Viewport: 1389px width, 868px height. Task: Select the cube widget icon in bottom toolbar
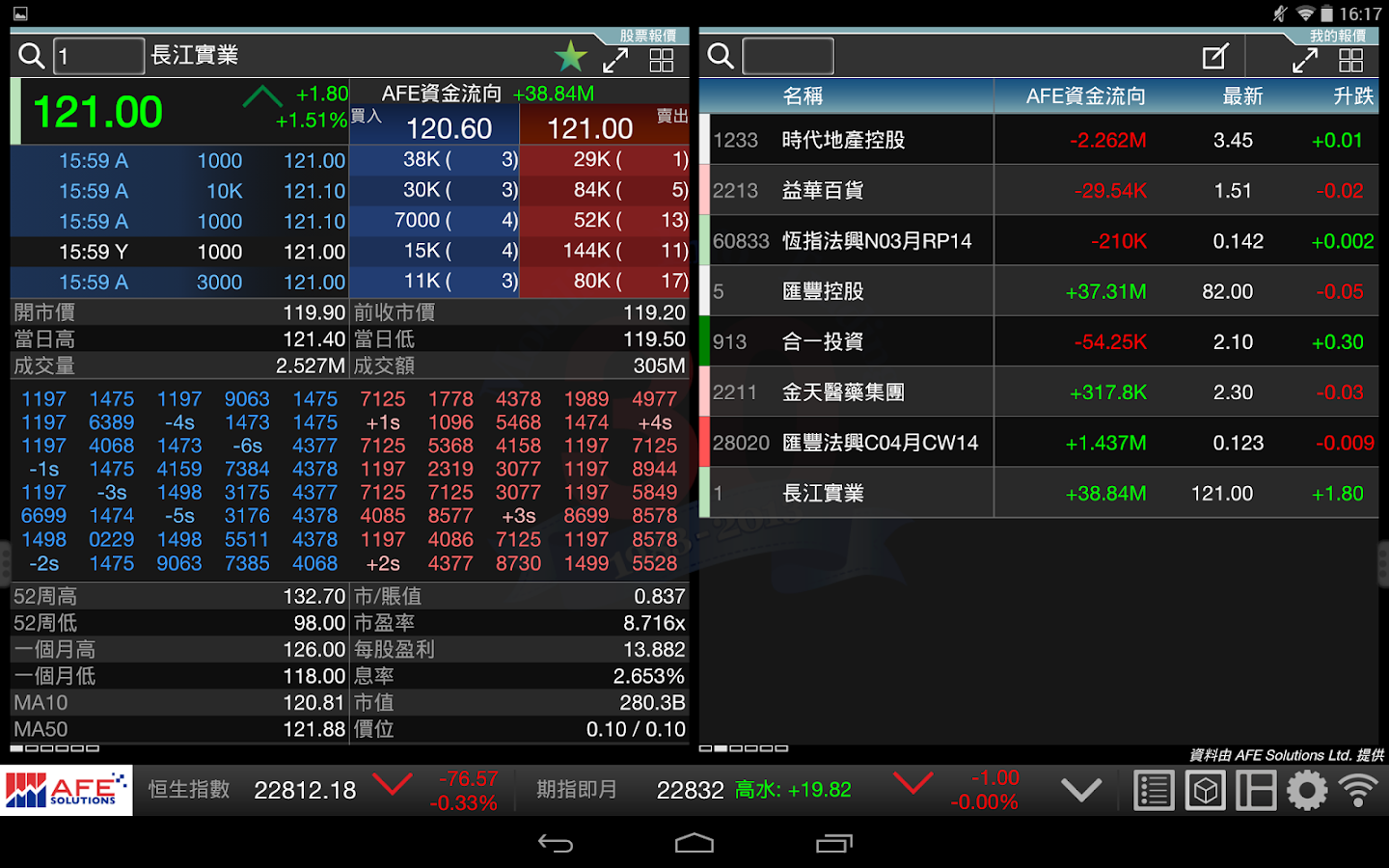(x=1205, y=789)
